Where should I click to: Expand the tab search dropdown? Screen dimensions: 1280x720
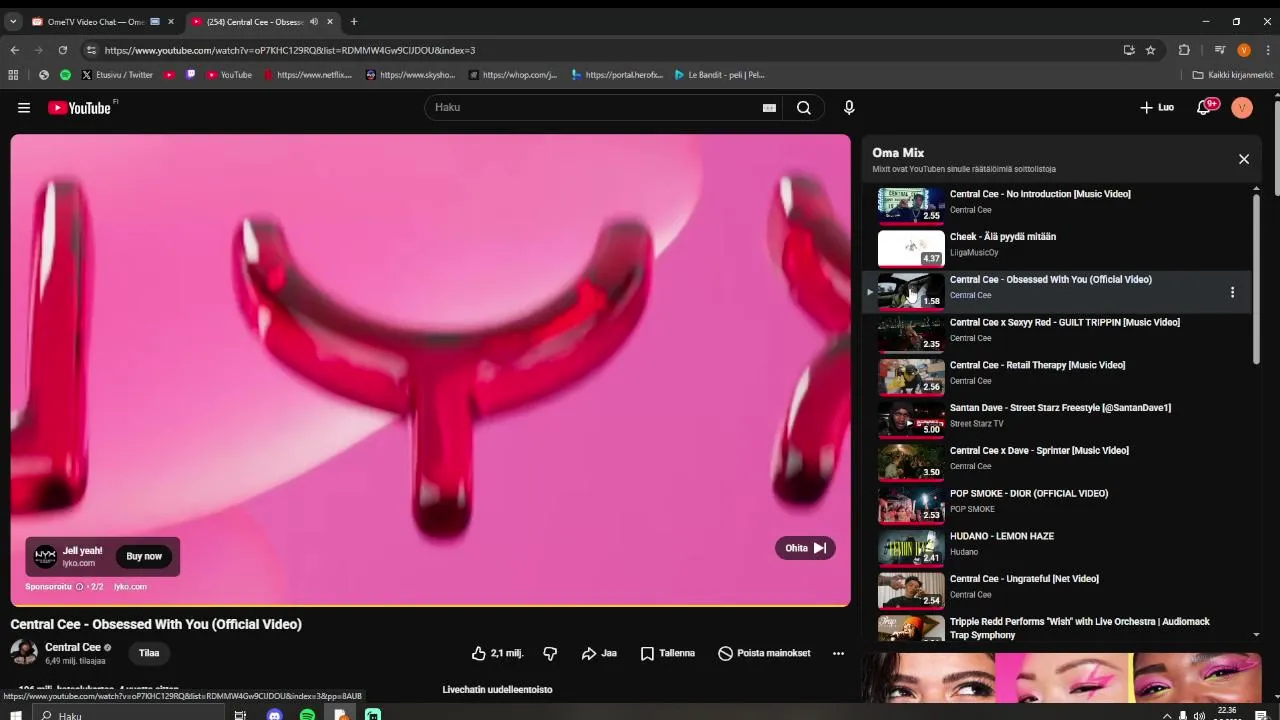(x=13, y=22)
